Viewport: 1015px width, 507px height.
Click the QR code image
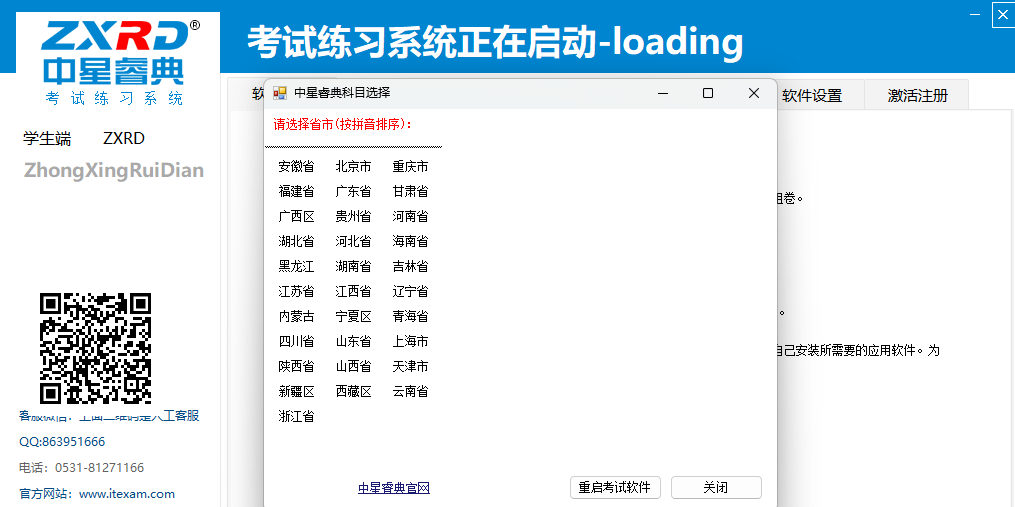95,347
